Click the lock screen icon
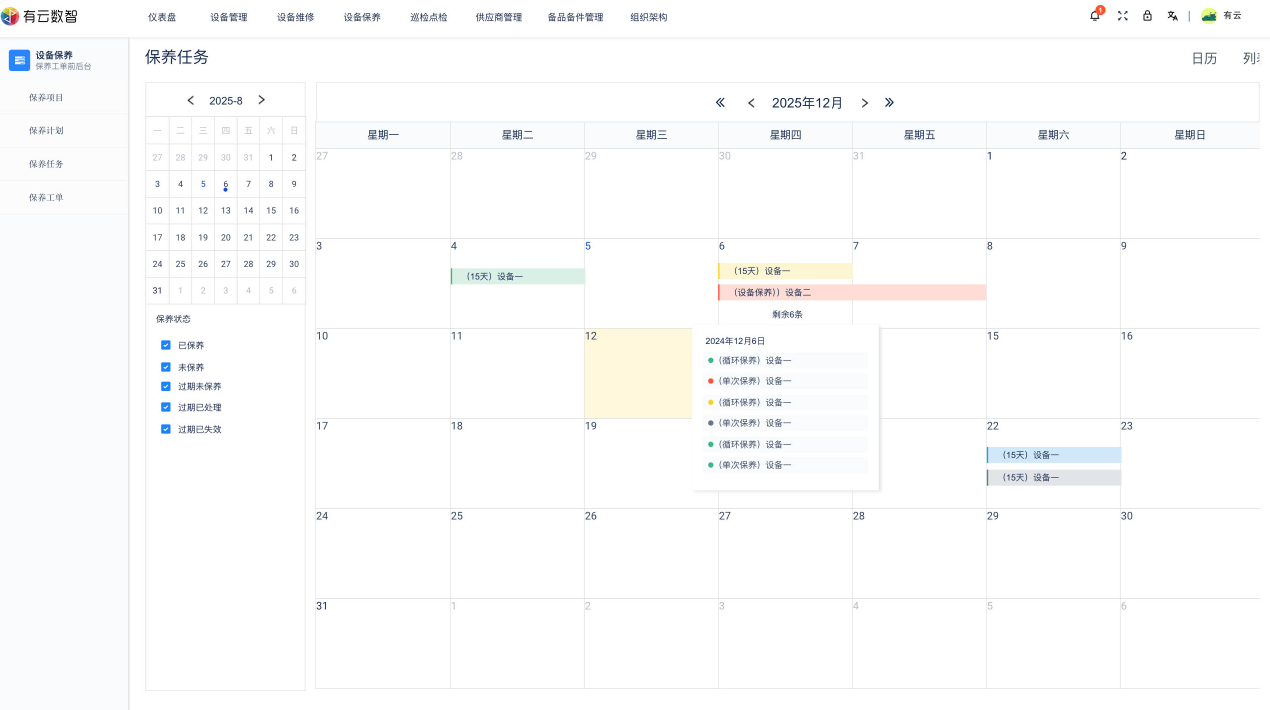1270x710 pixels. click(x=1147, y=16)
